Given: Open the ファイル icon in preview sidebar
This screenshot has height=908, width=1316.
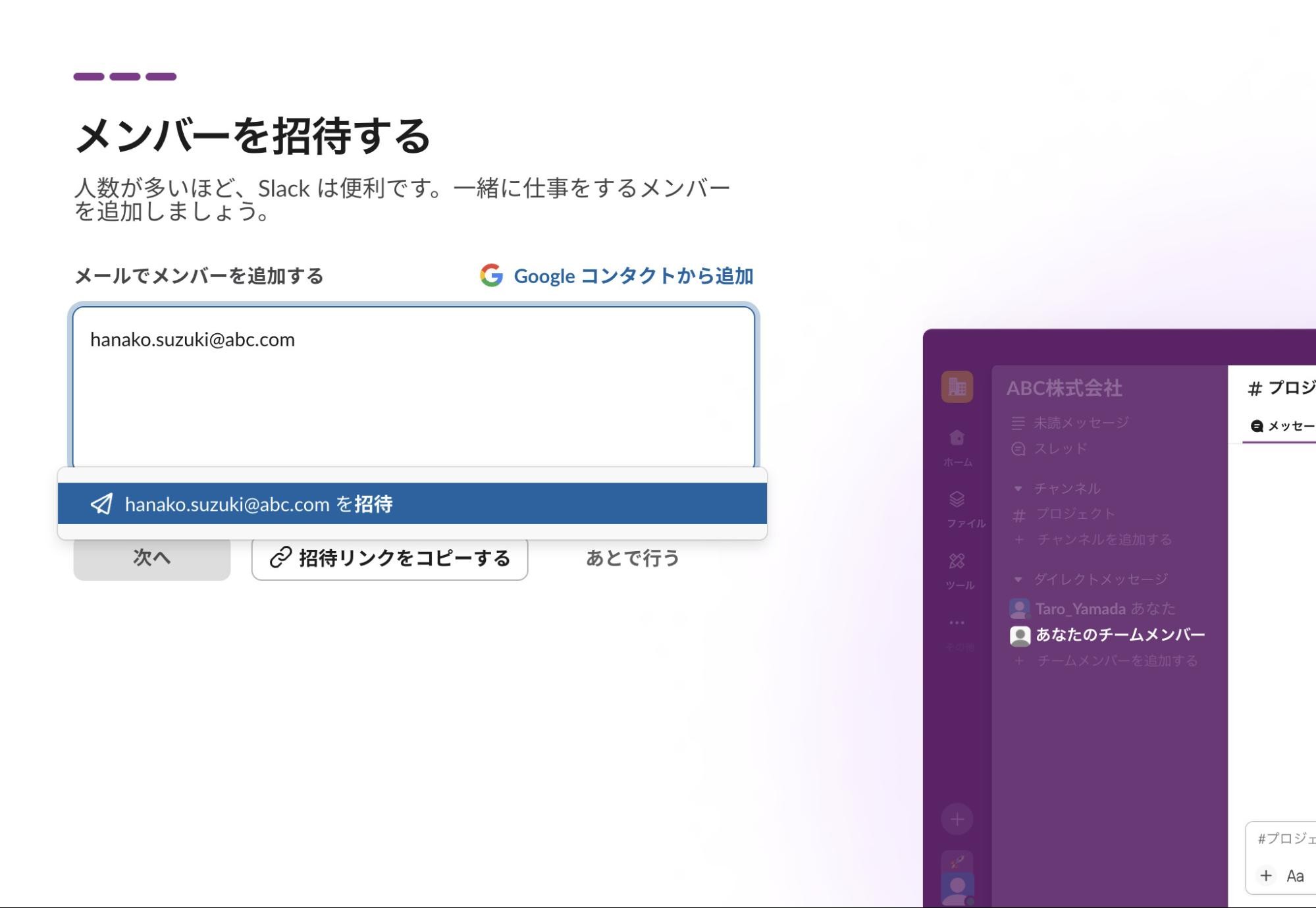Looking at the screenshot, I should pos(957,500).
